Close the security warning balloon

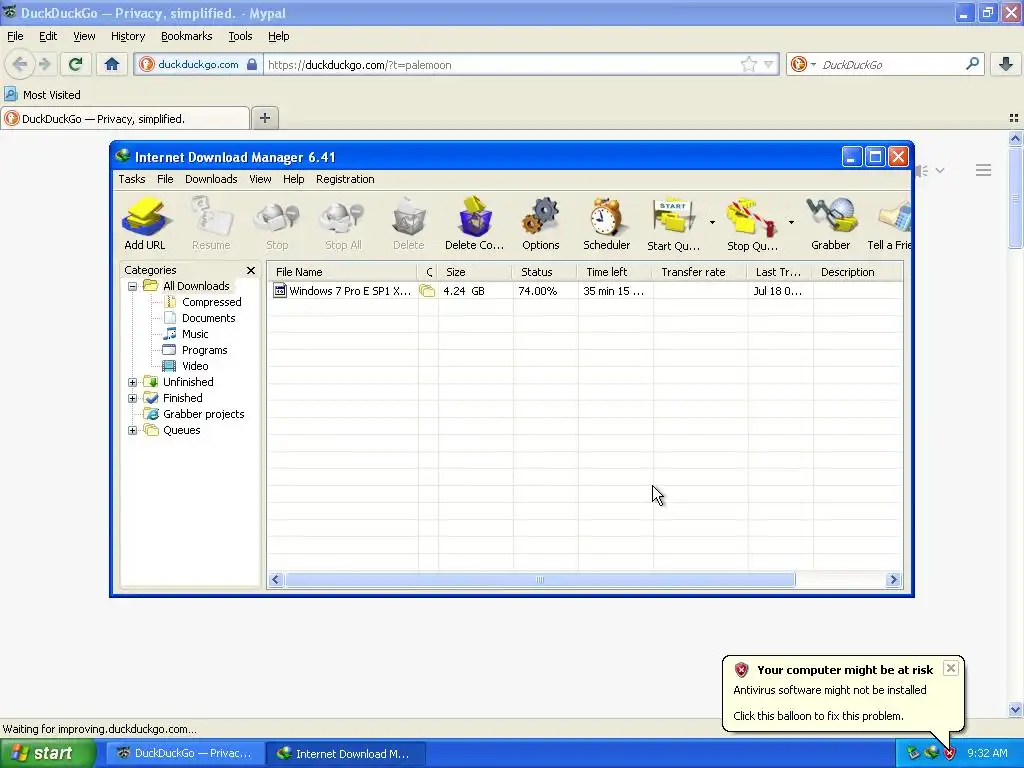pos(951,668)
